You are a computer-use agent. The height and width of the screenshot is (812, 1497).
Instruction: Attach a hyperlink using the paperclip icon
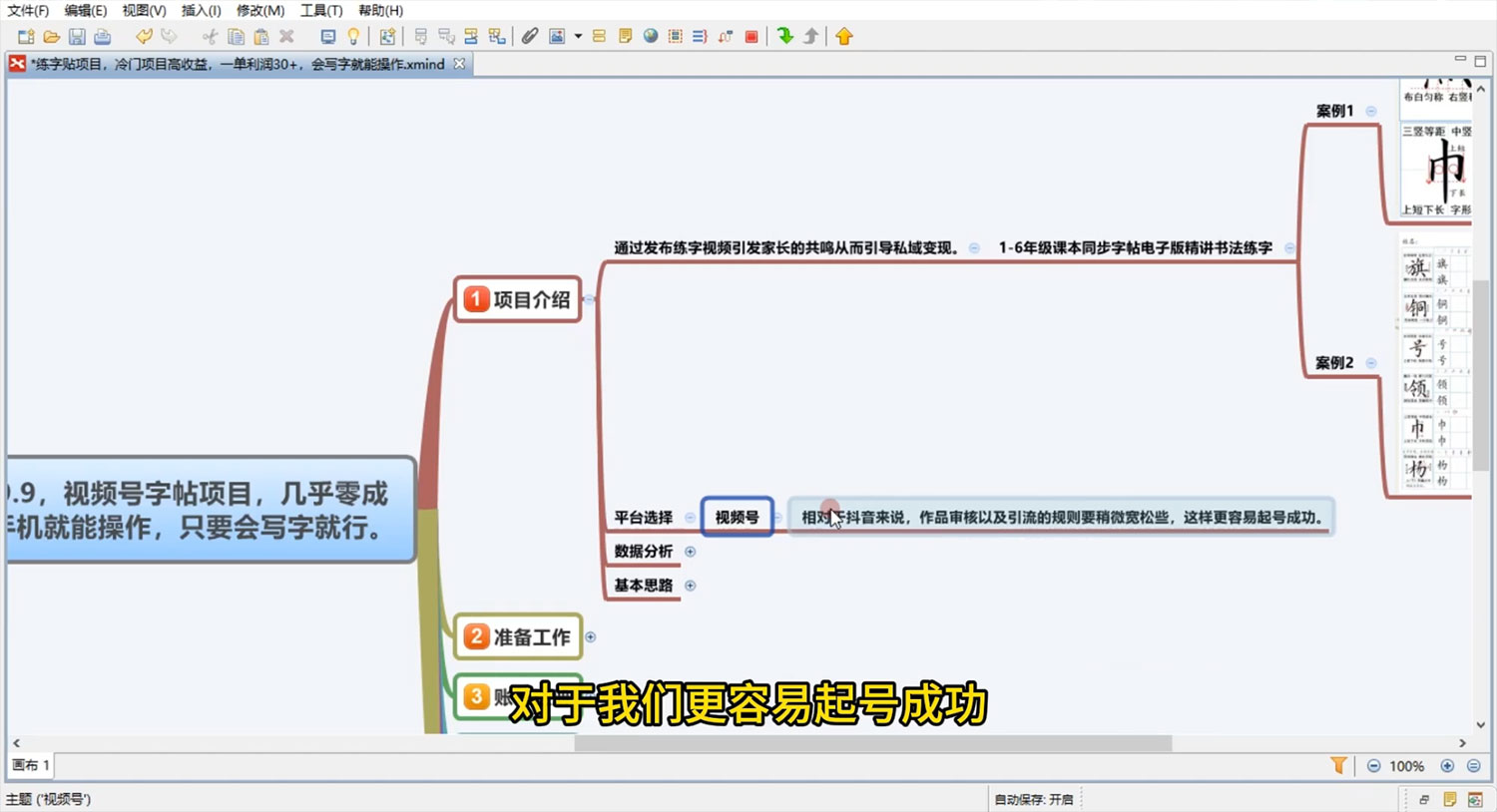[529, 37]
